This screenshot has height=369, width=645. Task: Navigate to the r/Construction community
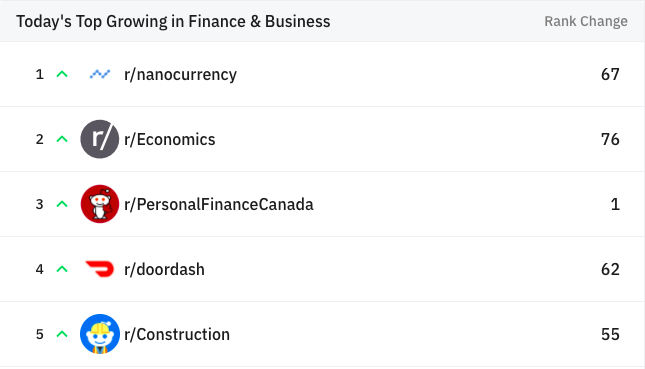click(x=177, y=334)
